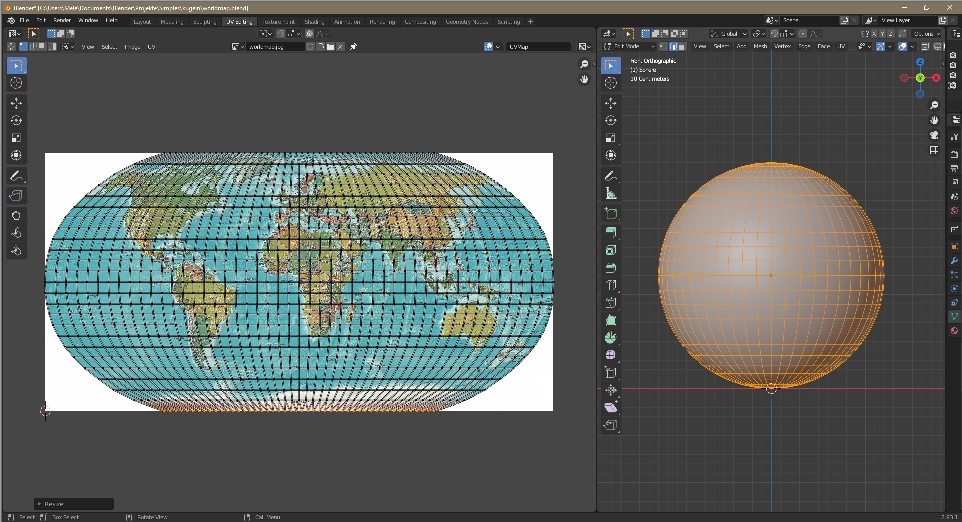The image size is (962, 522).
Task: Switch perspective/orthographic view in 3D viewport
Action: tap(934, 150)
